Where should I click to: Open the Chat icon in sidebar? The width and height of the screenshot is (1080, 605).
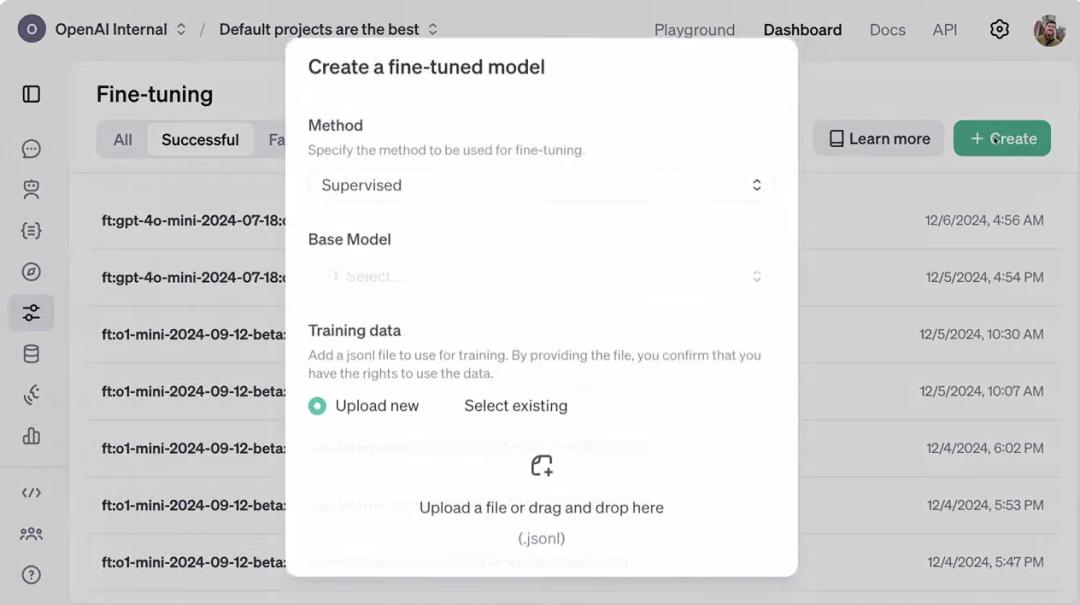[x=31, y=149]
